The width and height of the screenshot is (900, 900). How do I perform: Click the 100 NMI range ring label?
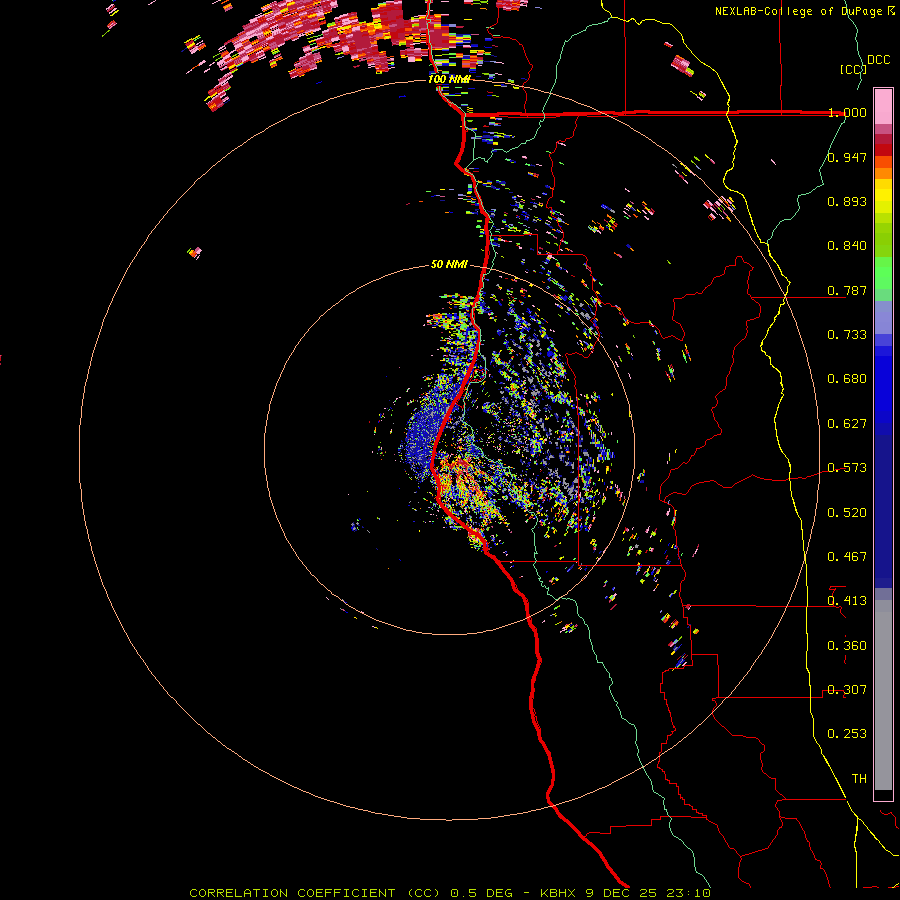coord(449,79)
